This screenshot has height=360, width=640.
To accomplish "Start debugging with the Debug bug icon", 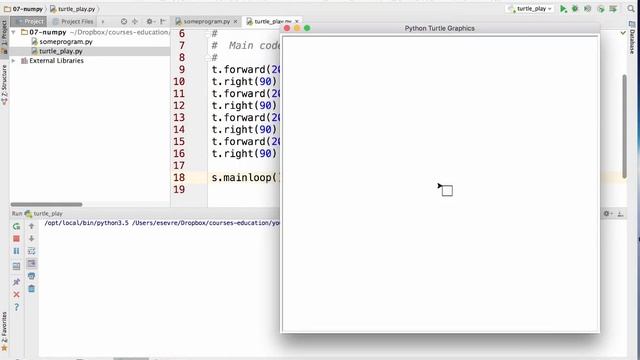I will pyautogui.click(x=575, y=9).
